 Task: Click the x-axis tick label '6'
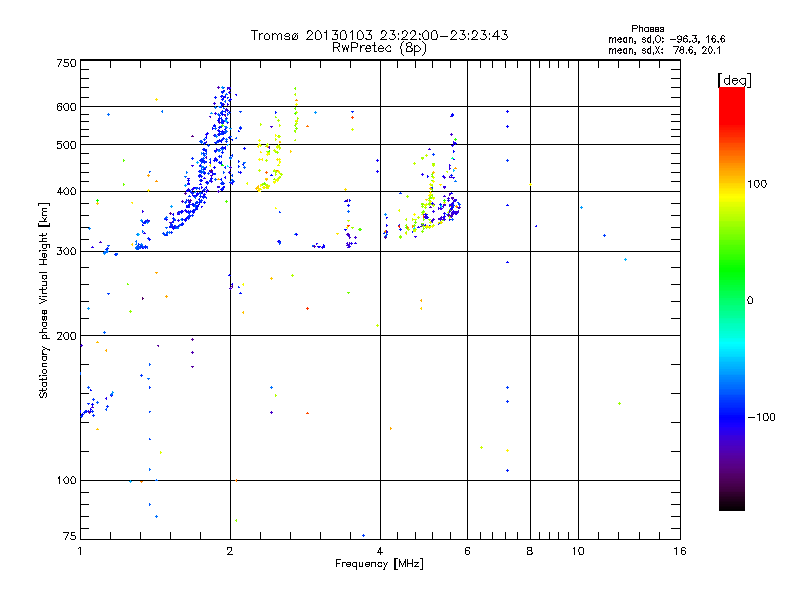click(467, 551)
